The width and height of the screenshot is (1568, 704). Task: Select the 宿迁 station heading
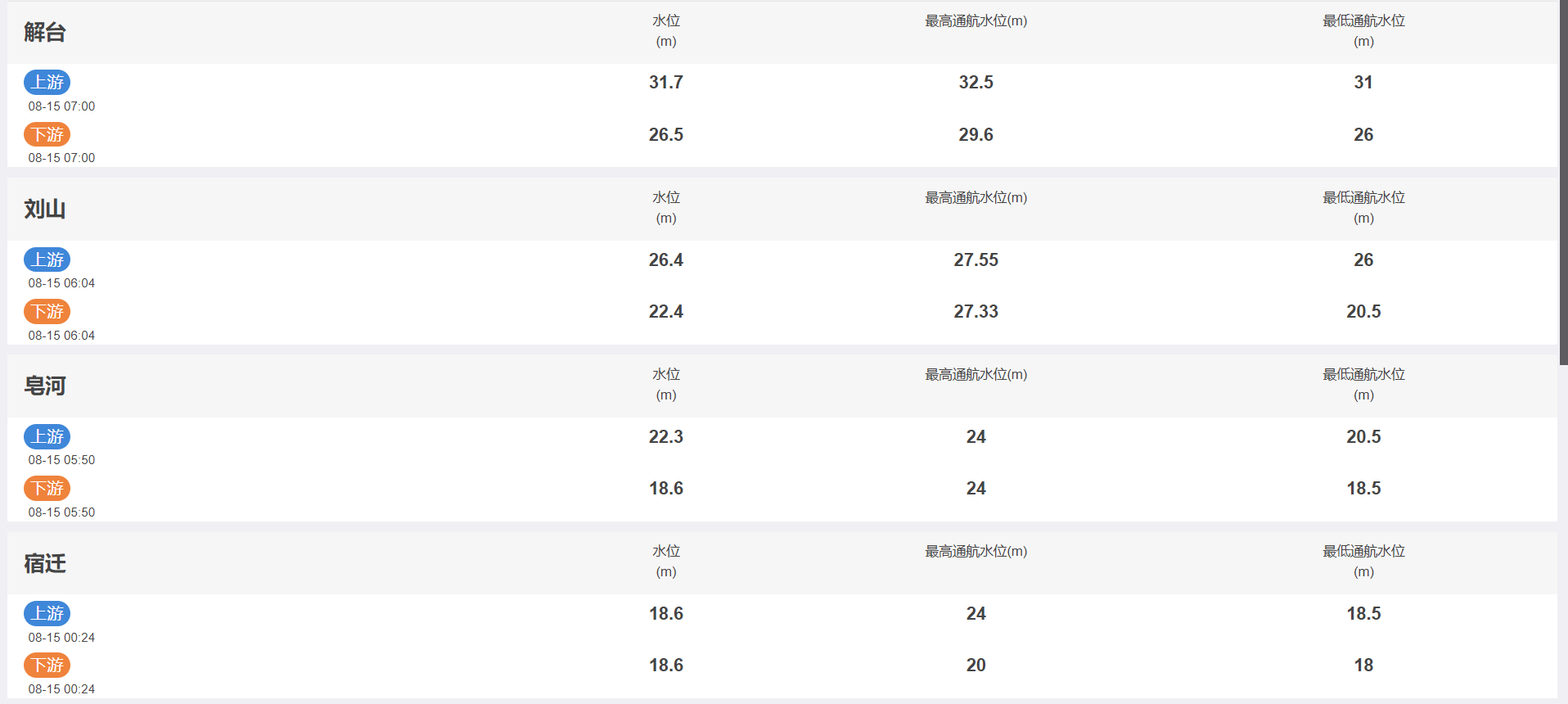45,563
